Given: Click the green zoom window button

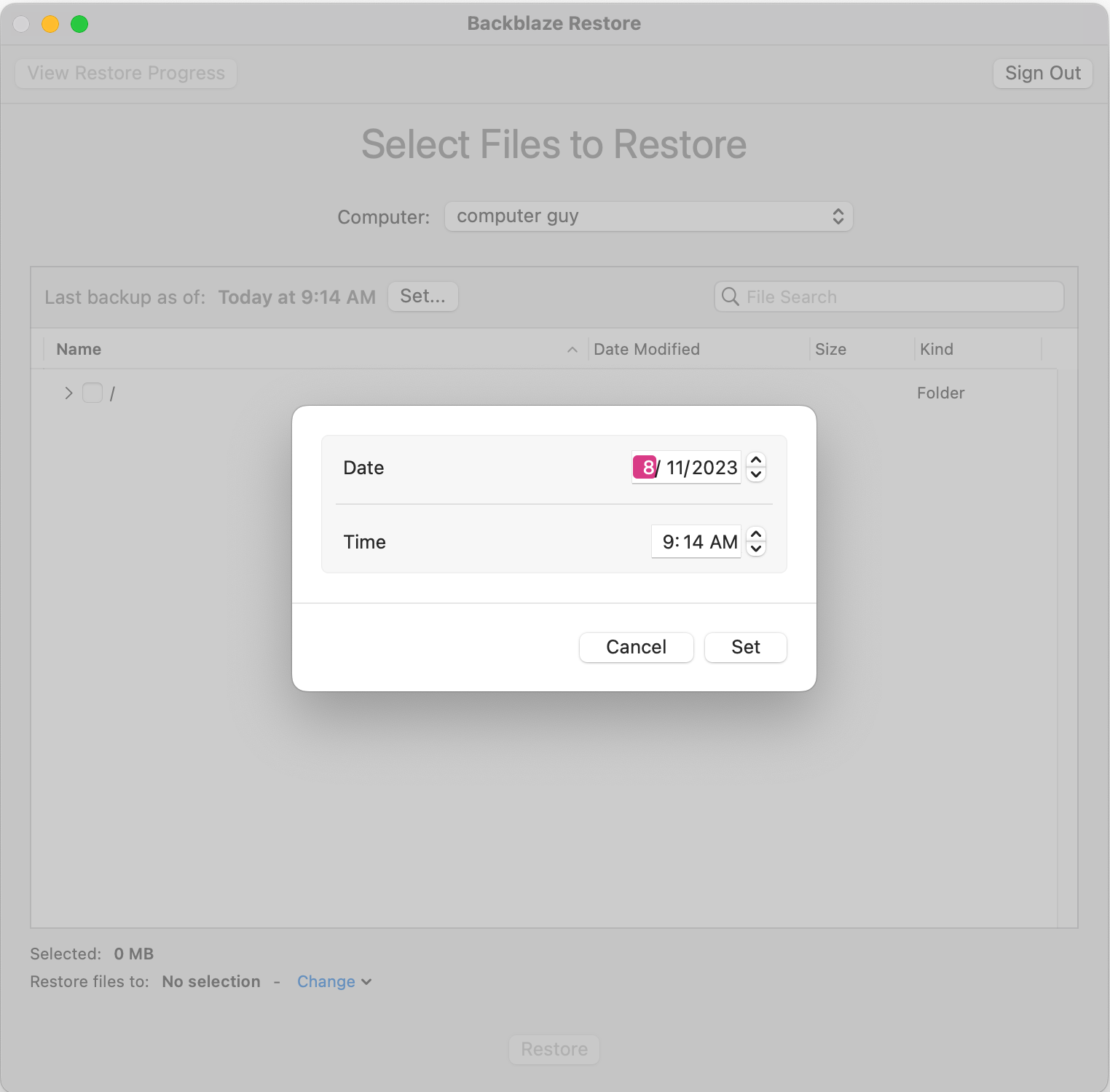Looking at the screenshot, I should coord(79,24).
